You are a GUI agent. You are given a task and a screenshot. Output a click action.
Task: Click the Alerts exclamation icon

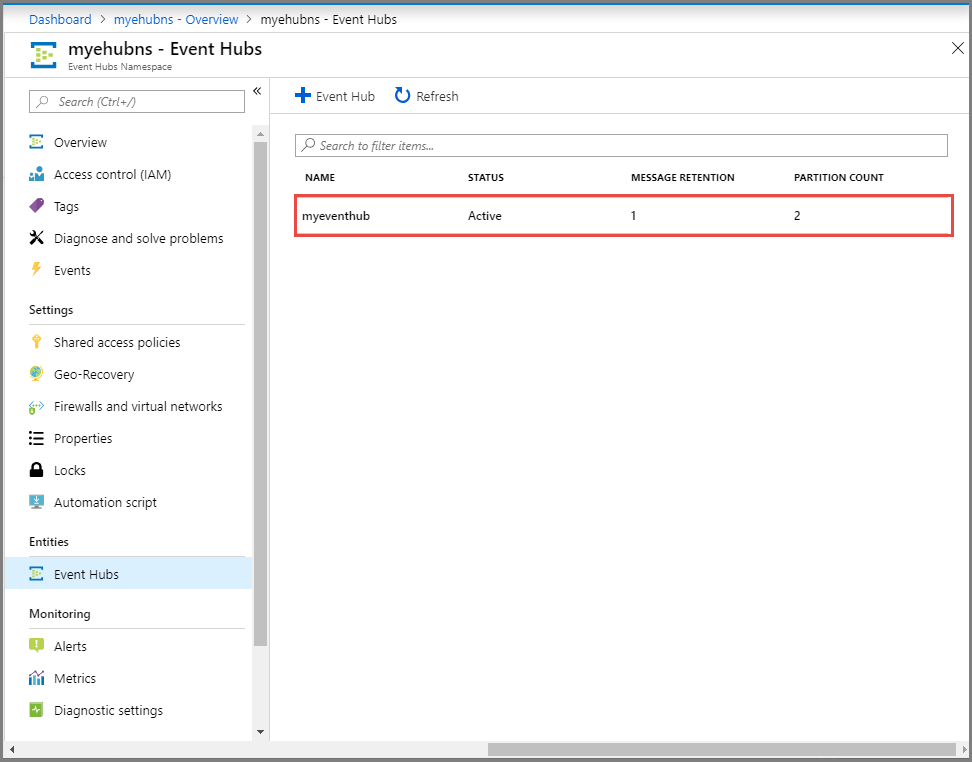[37, 646]
